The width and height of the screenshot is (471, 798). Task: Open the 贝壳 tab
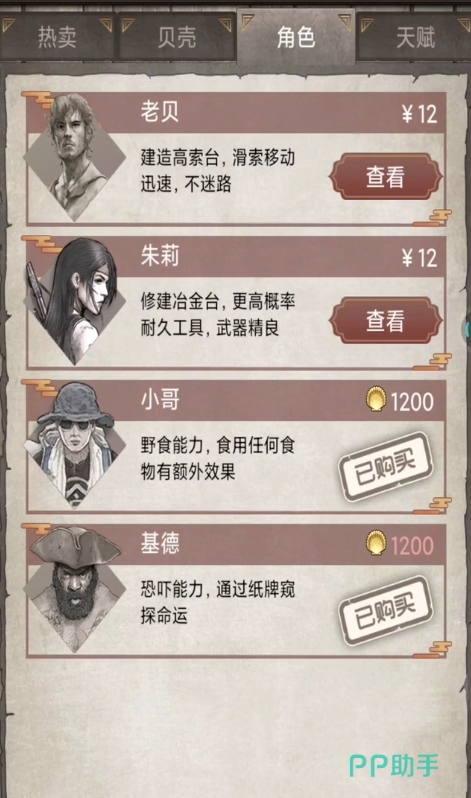point(176,37)
